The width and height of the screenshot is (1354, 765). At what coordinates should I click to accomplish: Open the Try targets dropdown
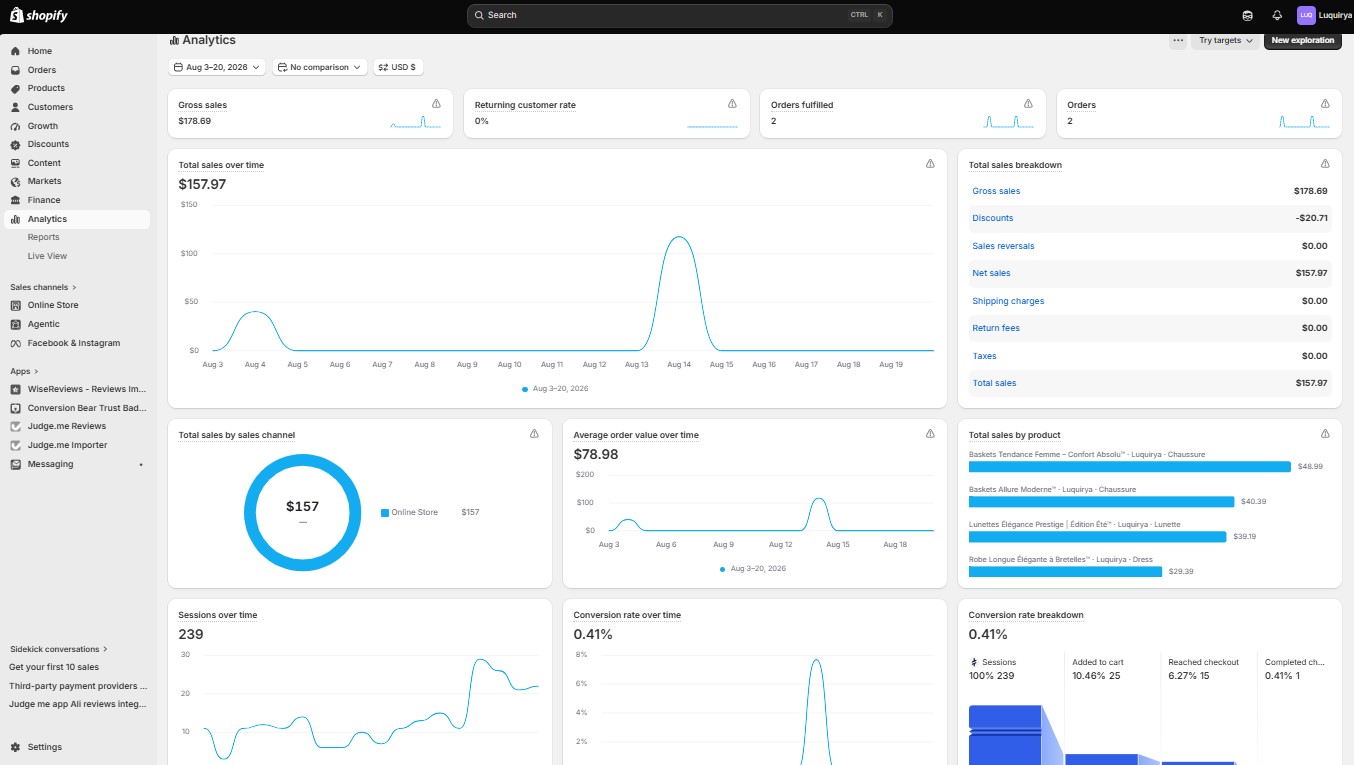tap(1225, 41)
